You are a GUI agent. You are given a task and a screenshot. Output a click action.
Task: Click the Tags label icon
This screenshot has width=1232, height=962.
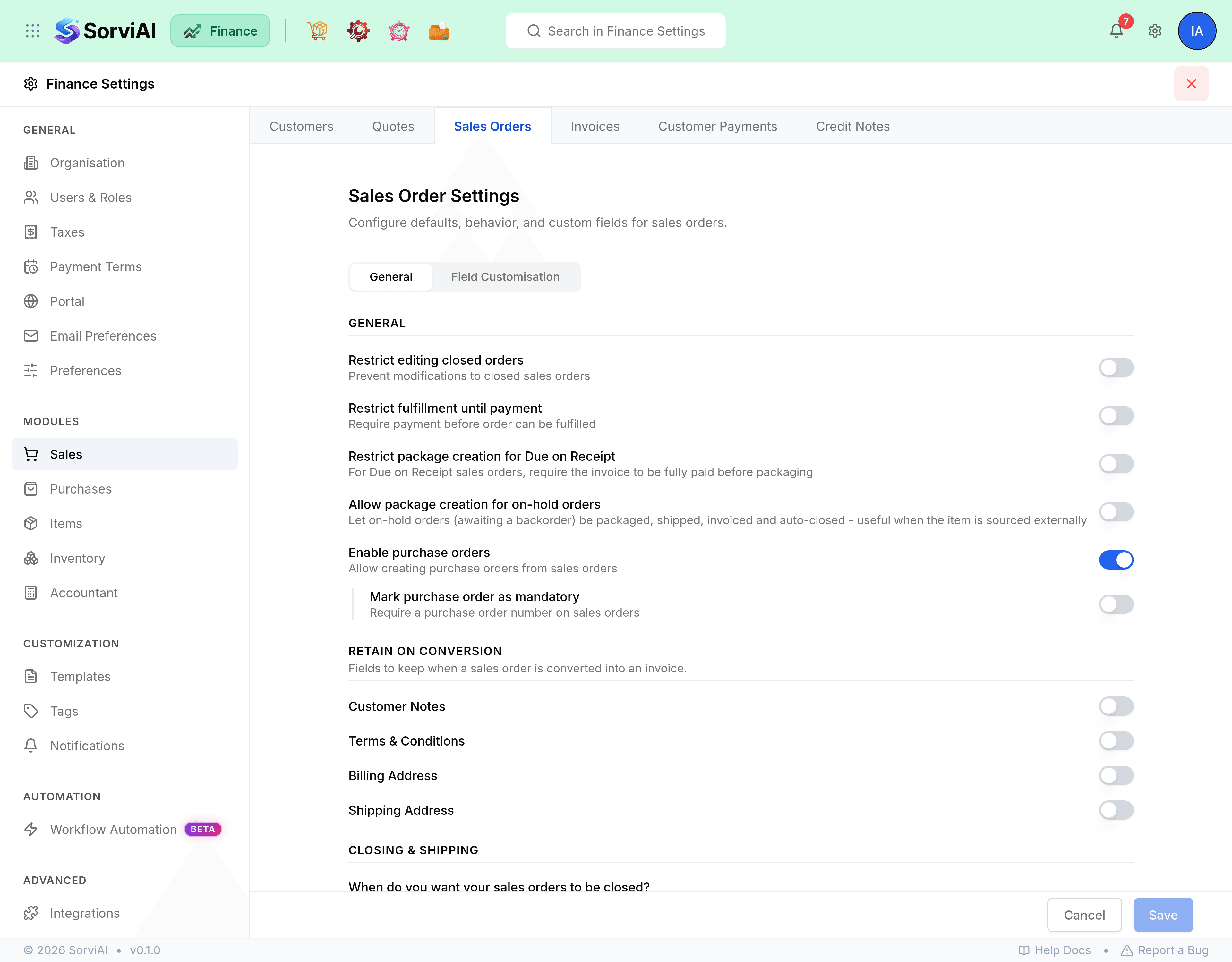(x=31, y=711)
